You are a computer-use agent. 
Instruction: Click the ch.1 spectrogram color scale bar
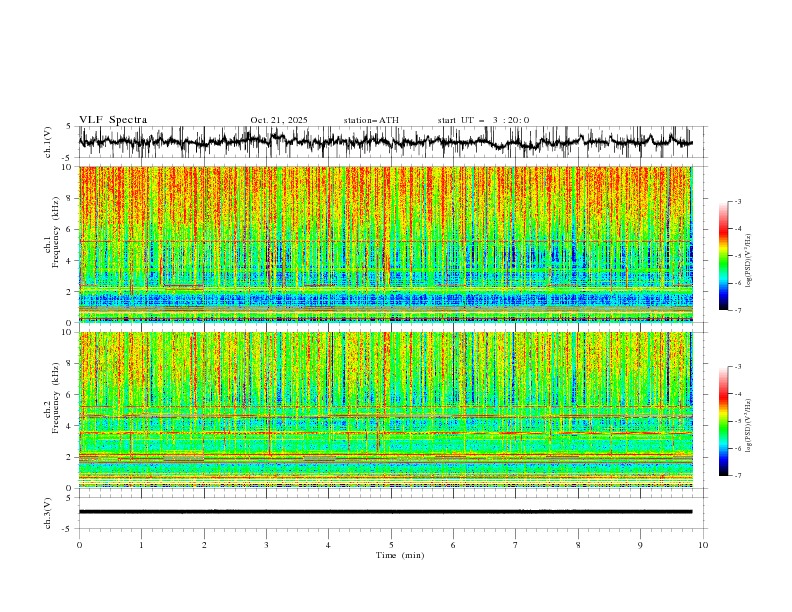tap(724, 255)
